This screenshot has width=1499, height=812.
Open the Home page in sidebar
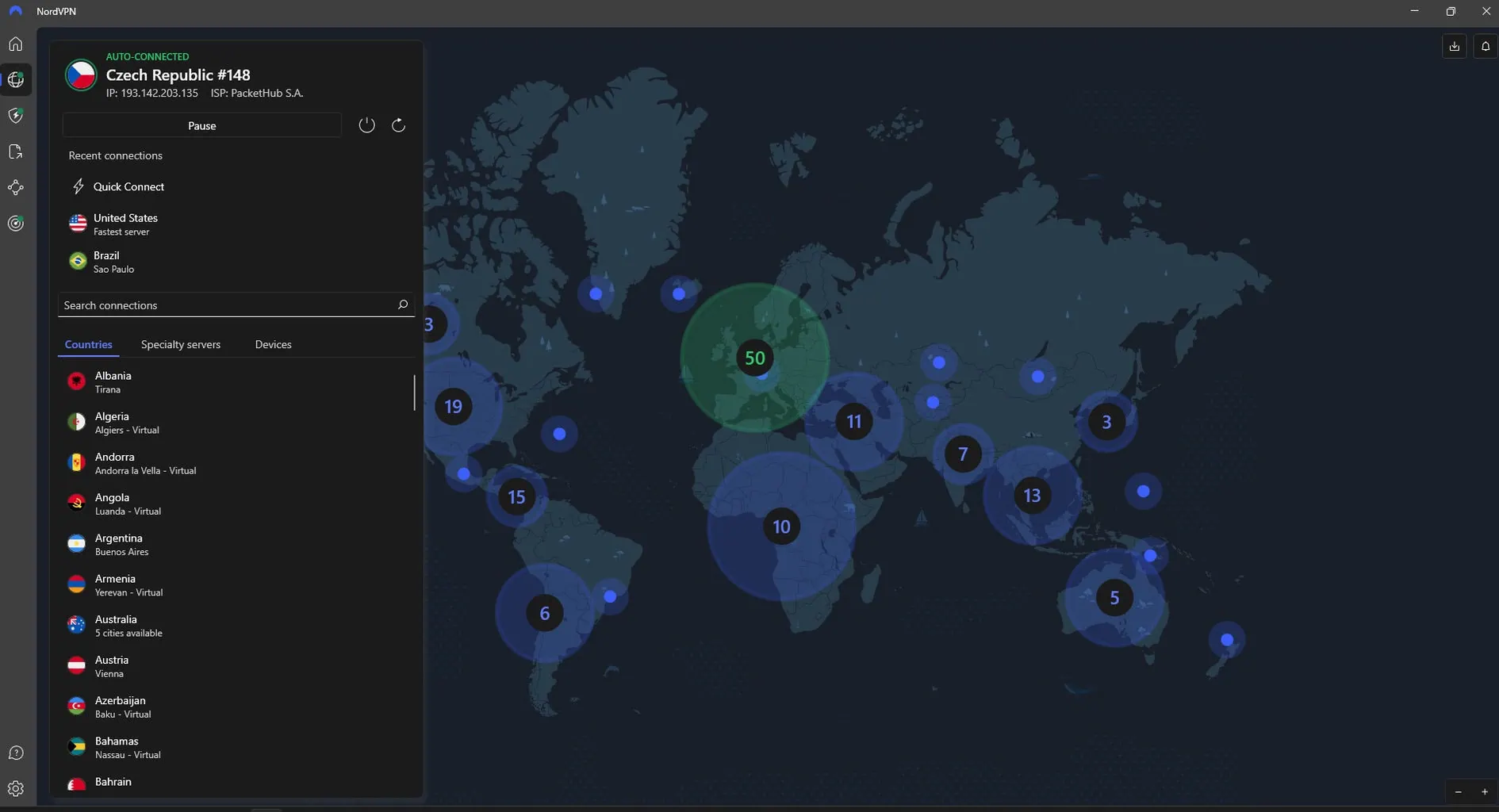coord(16,44)
